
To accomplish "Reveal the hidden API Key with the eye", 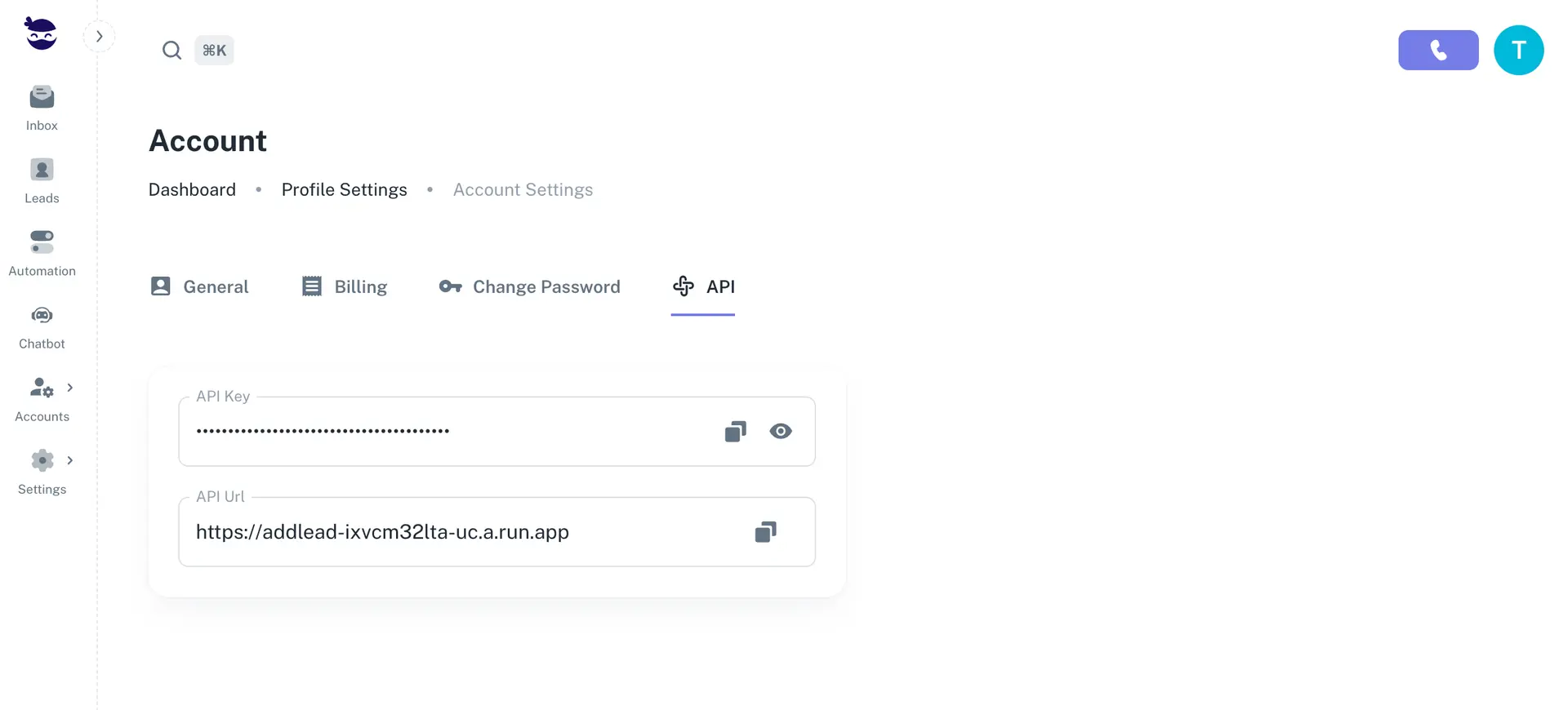I will tap(781, 432).
